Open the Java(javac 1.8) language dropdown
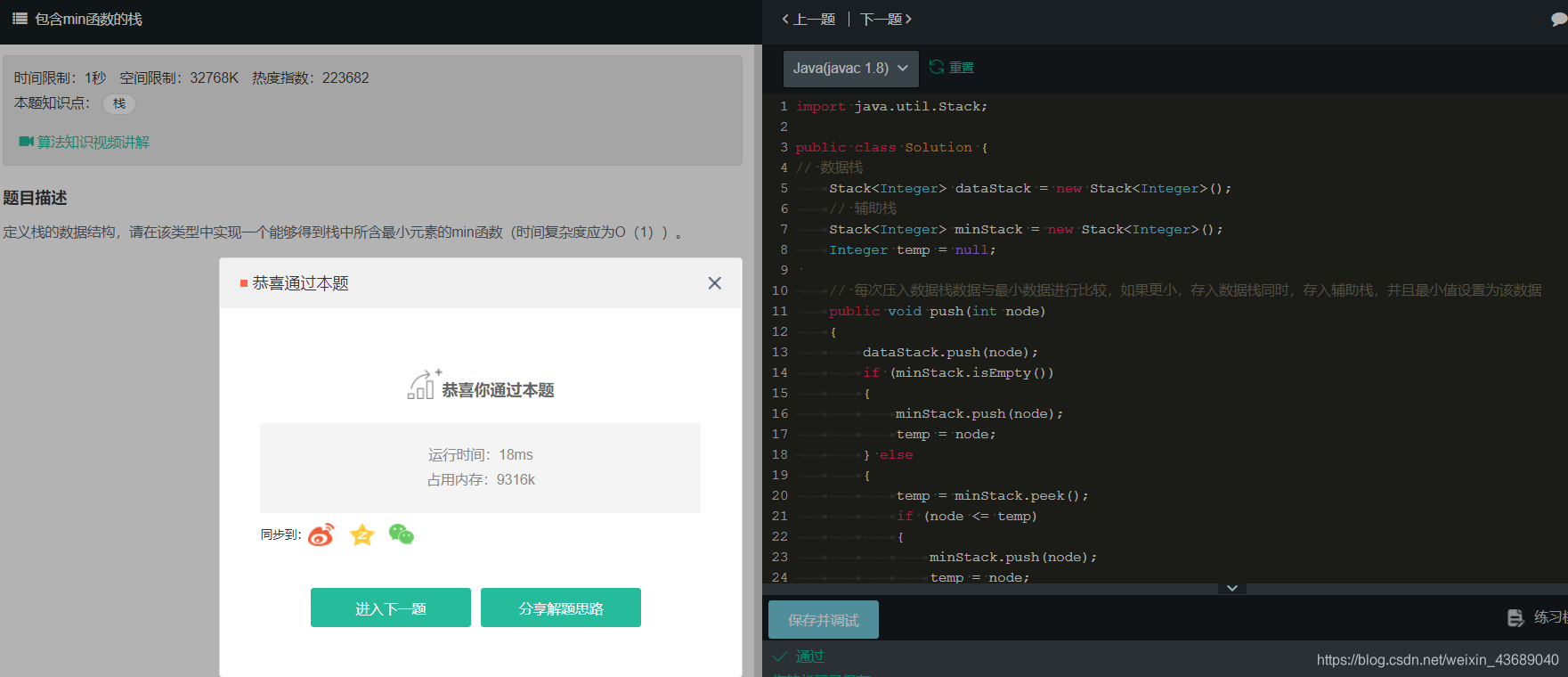 850,68
